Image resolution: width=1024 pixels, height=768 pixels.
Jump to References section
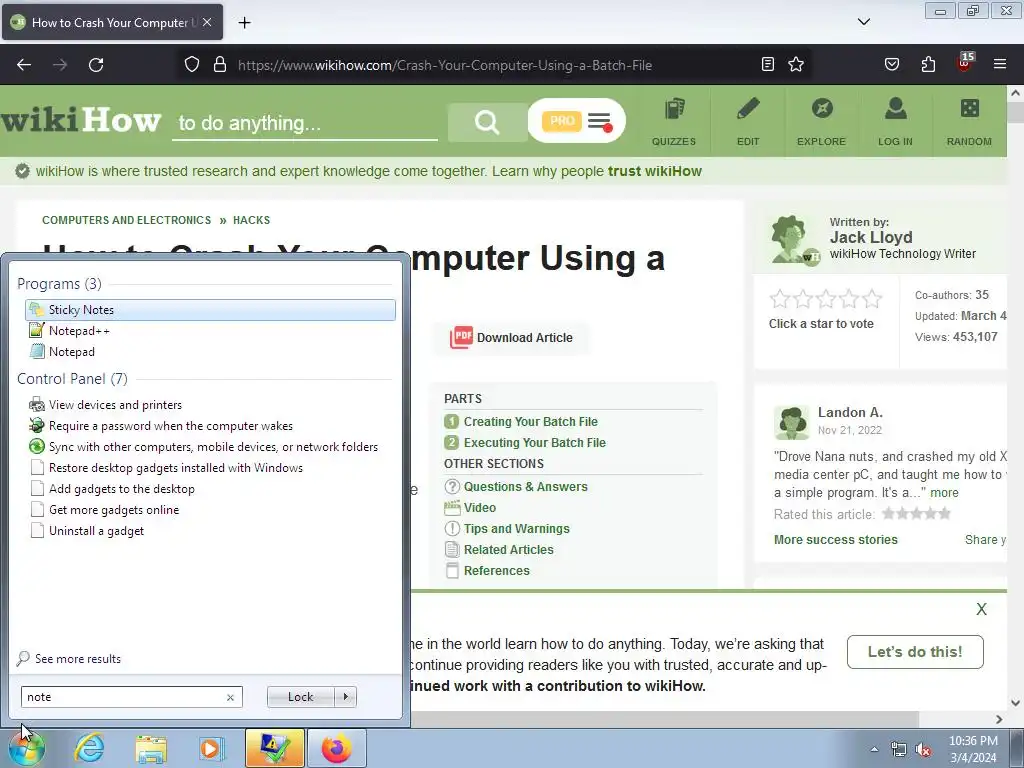tap(496, 570)
